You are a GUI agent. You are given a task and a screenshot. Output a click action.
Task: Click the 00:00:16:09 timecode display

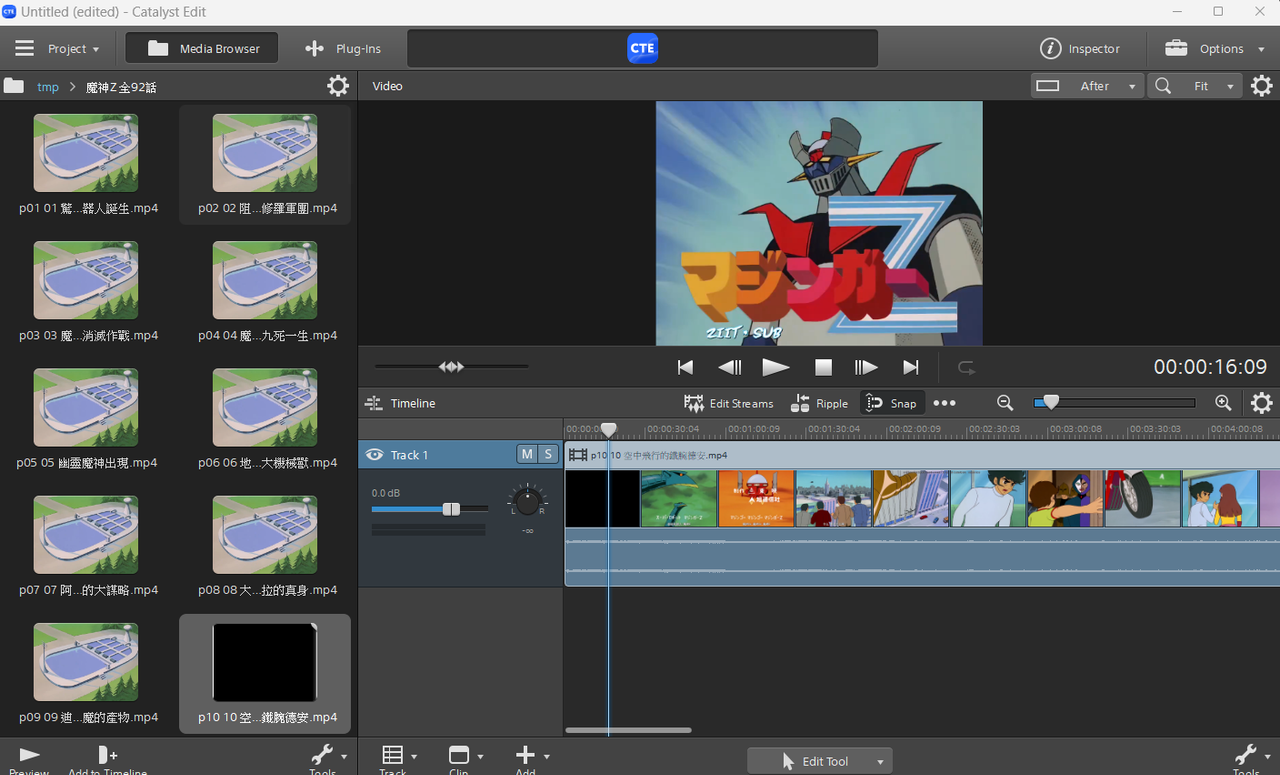(1210, 367)
